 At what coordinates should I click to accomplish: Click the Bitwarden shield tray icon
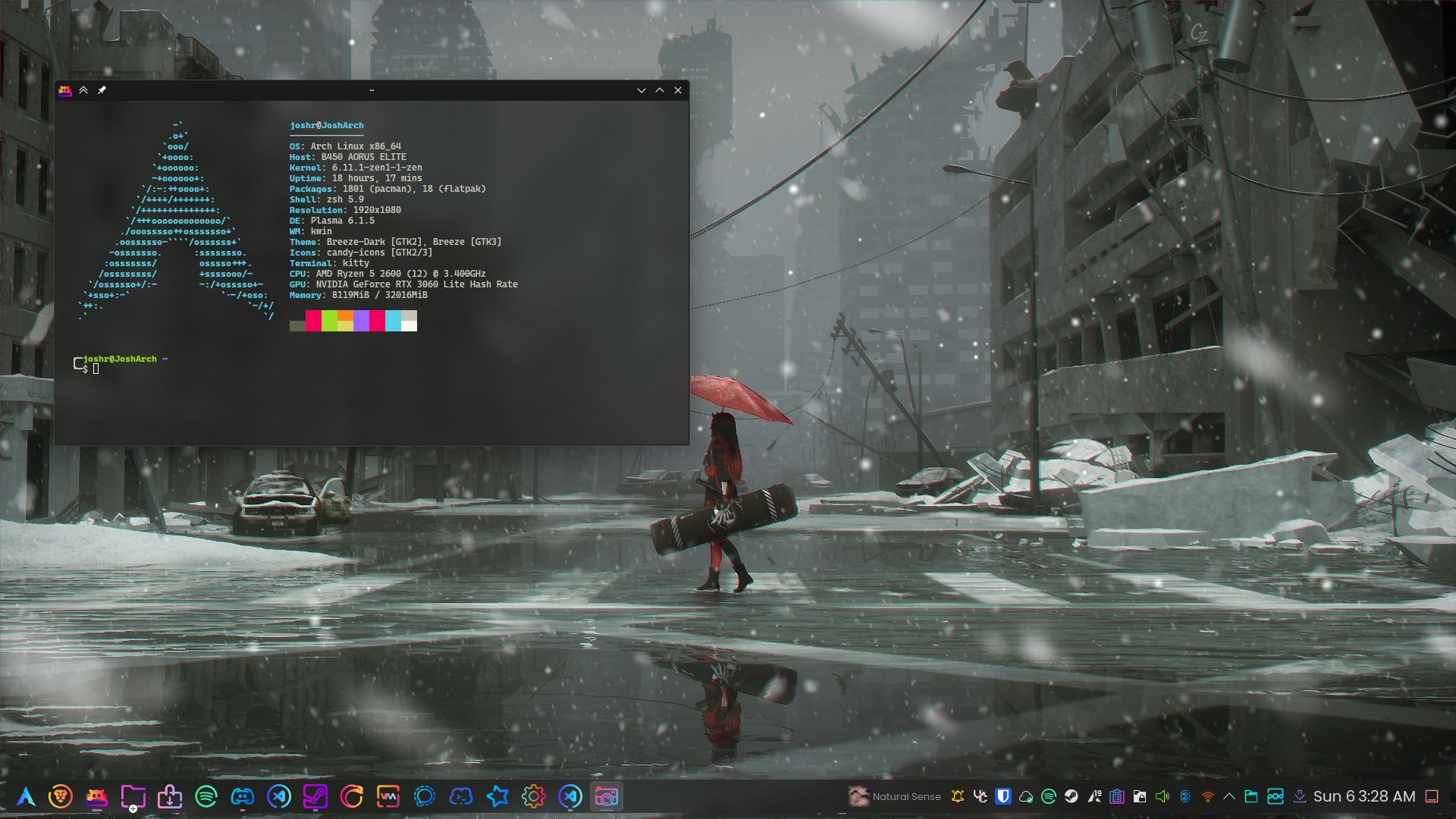(1003, 797)
